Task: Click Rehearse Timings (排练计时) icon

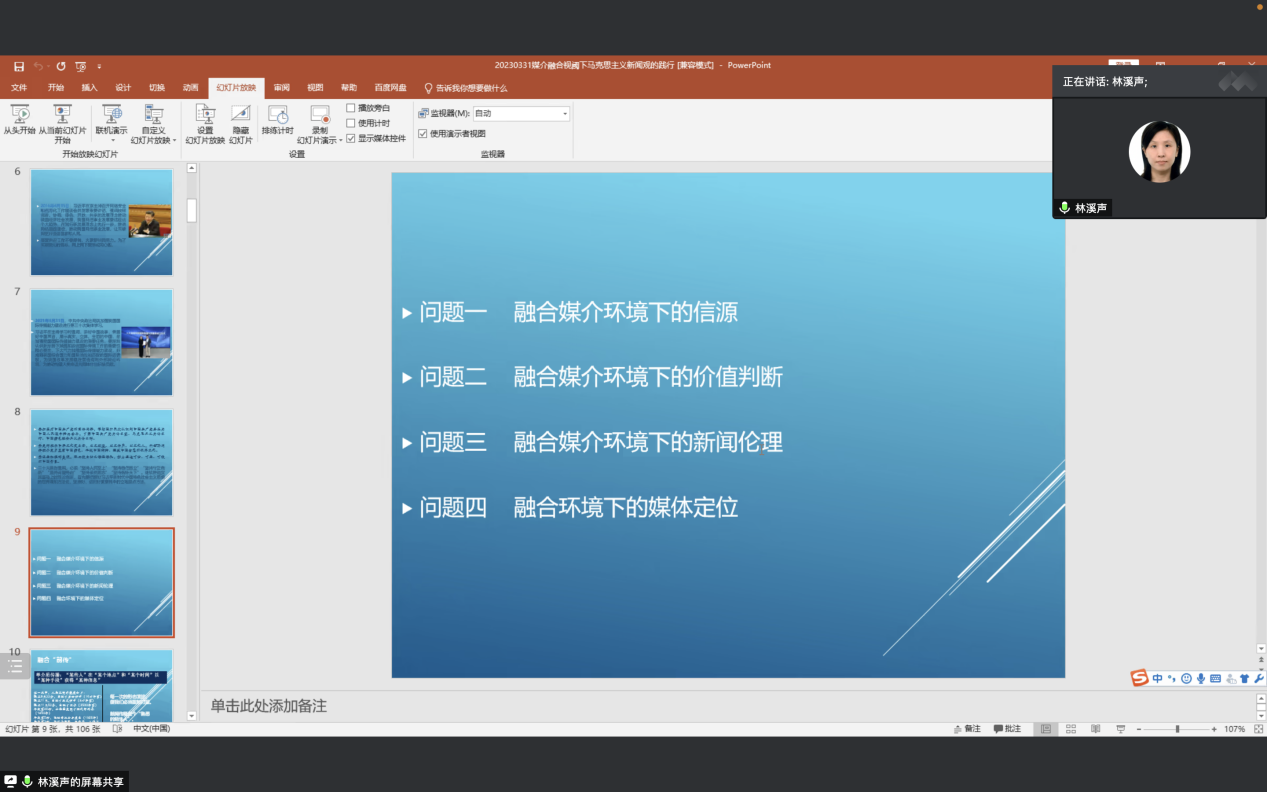Action: [x=277, y=115]
